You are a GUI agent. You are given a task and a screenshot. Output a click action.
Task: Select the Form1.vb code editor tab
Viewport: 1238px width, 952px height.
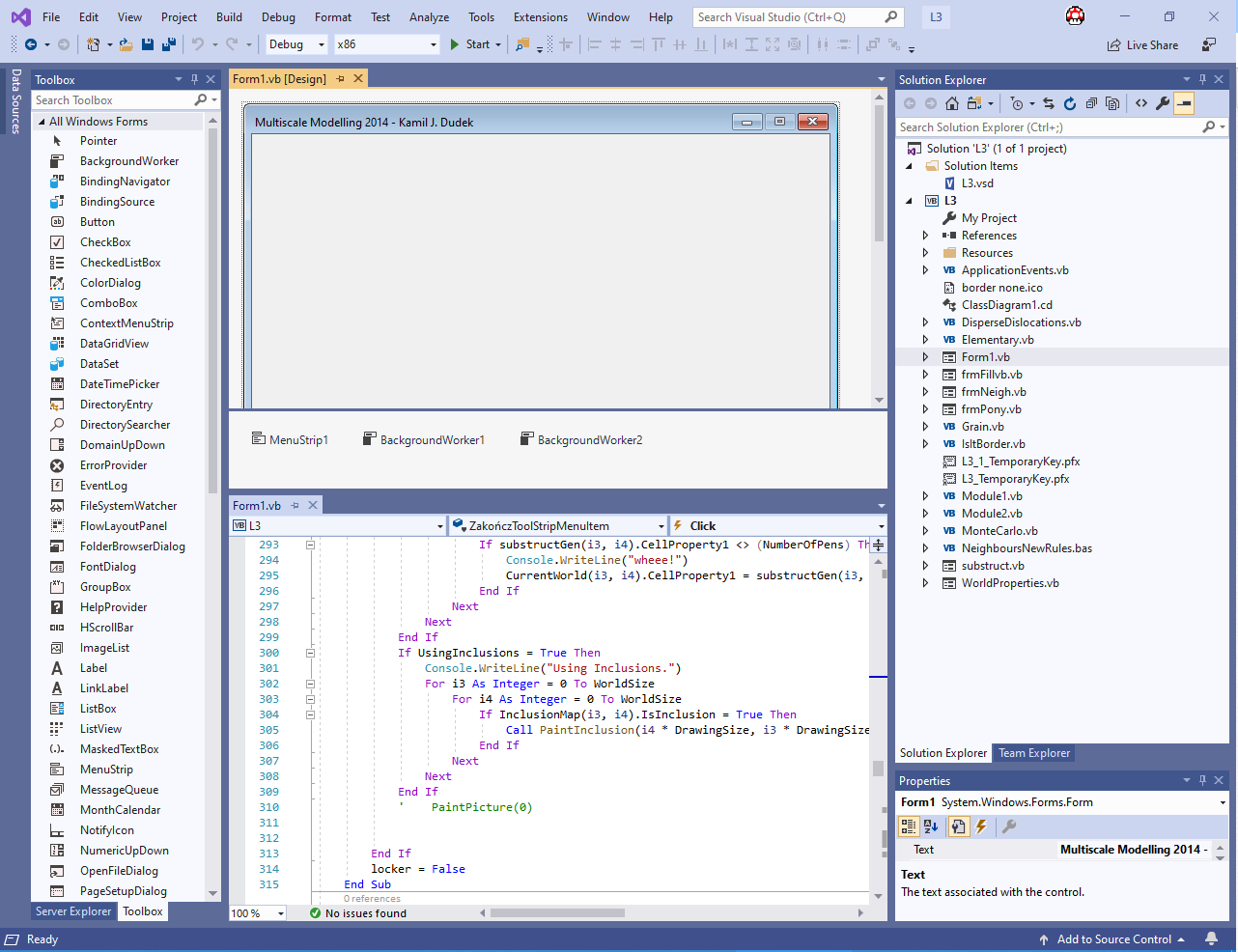(x=257, y=505)
